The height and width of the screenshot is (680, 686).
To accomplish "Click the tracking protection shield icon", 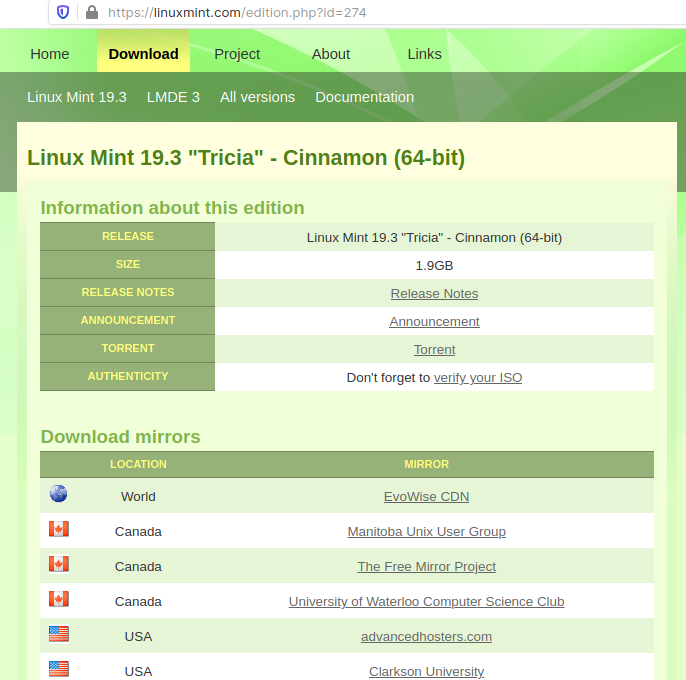I will pyautogui.click(x=63, y=12).
